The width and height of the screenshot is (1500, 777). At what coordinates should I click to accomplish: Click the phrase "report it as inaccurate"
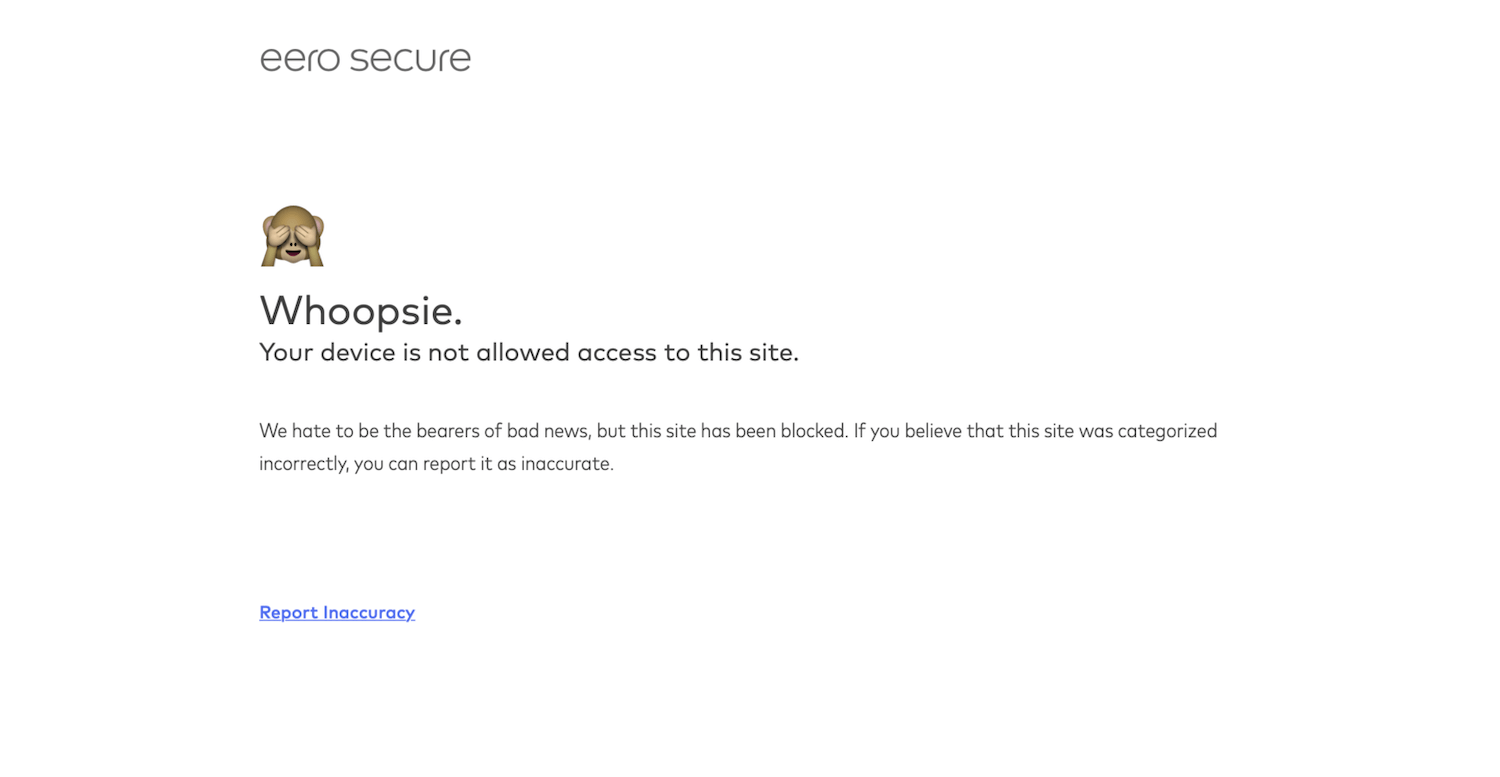click(x=517, y=464)
